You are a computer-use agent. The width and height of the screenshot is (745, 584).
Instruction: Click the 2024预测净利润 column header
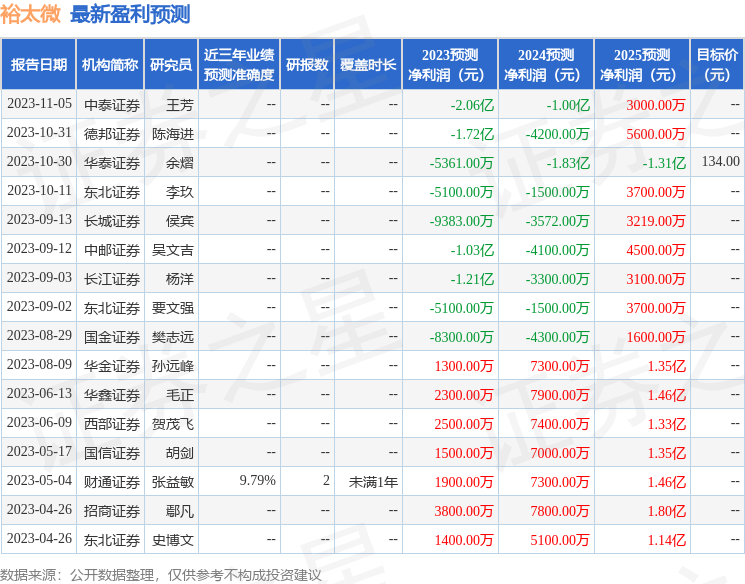(546, 65)
